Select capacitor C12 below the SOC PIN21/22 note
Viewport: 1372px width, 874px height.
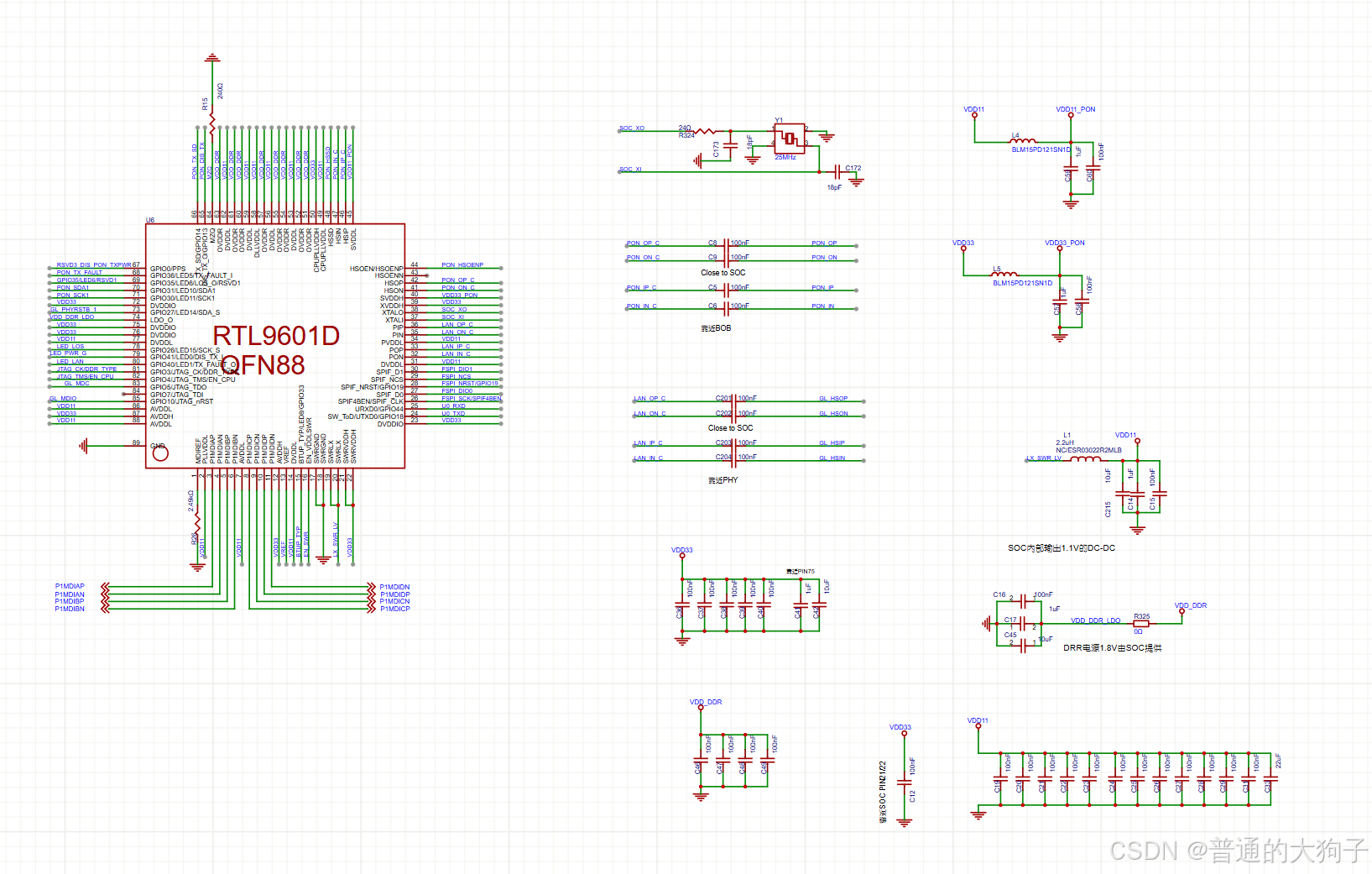pos(905,782)
